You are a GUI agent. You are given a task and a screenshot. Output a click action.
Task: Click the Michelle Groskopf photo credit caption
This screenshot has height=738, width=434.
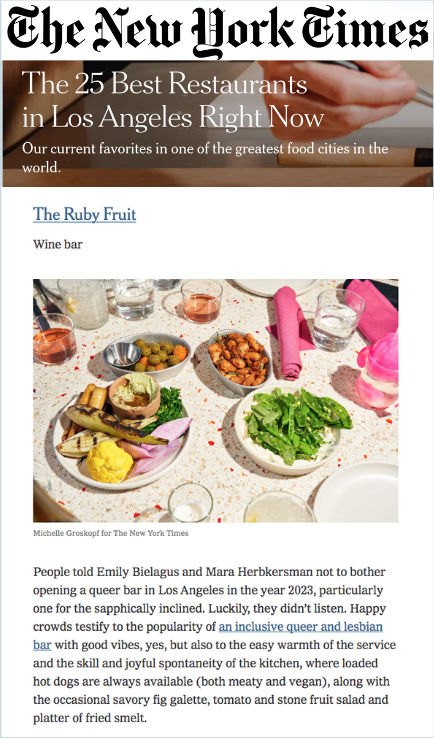click(x=111, y=533)
